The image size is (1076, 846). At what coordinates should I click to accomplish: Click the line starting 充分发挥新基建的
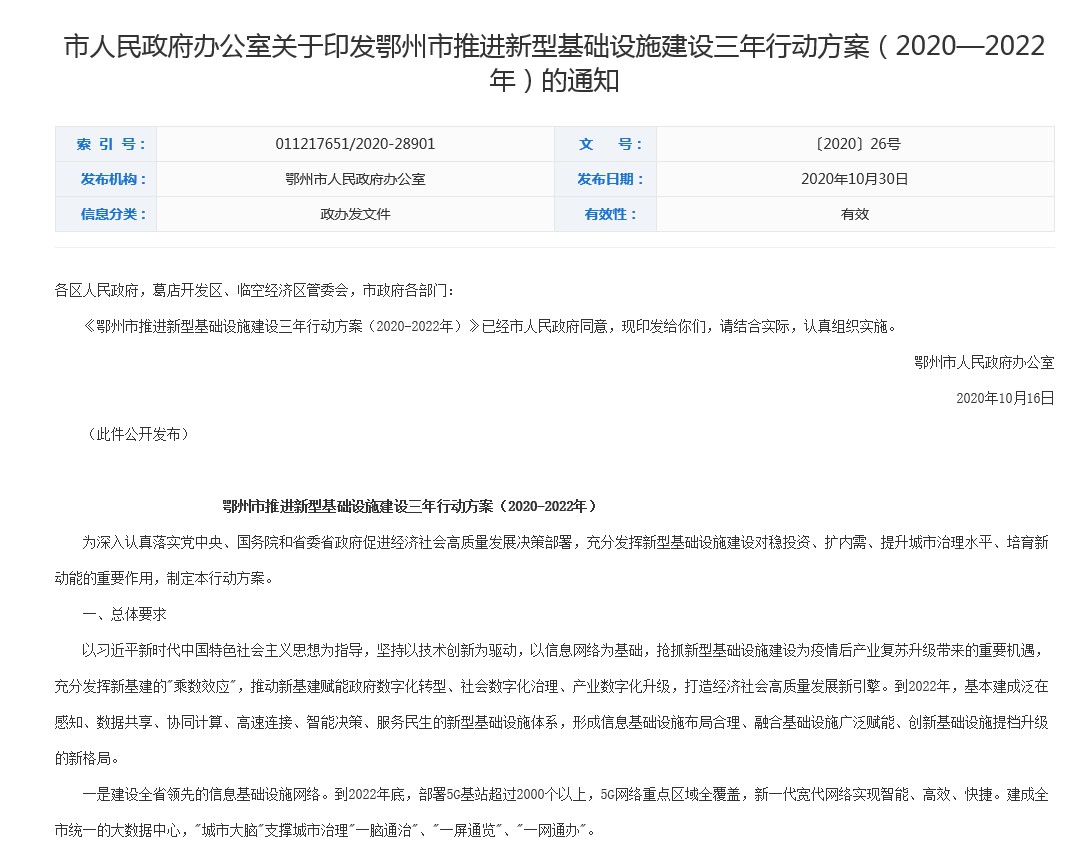(x=551, y=686)
